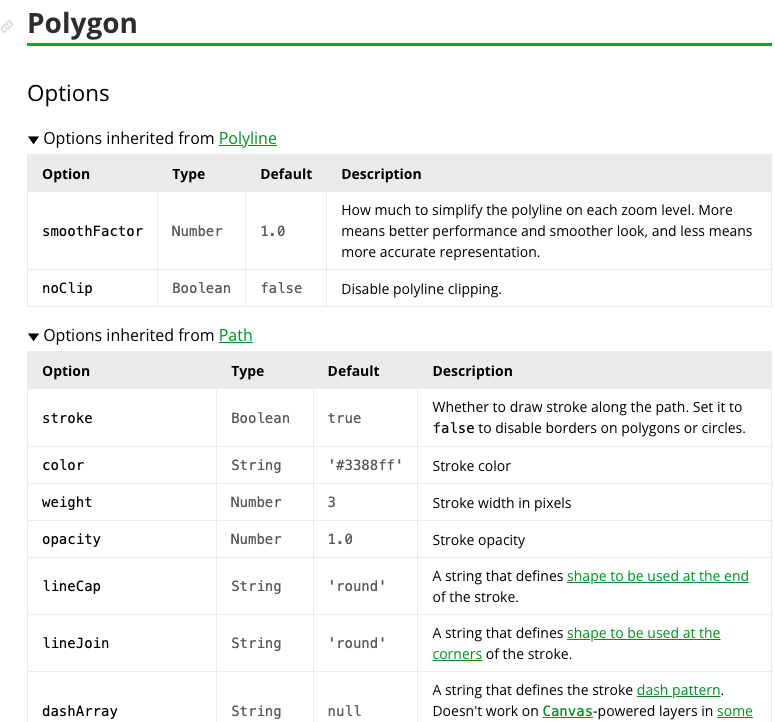
Task: Follow the Canvas link in dashArray row
Action: pos(566,711)
